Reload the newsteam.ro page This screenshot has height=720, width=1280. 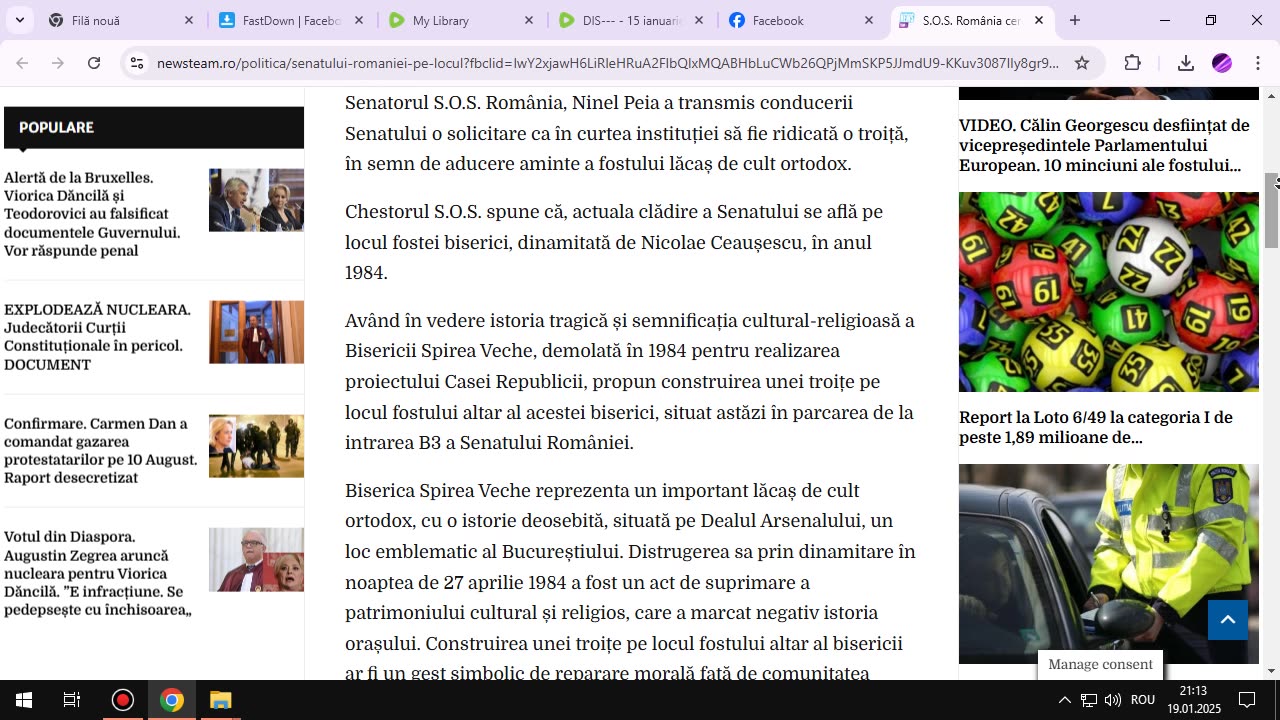(x=94, y=63)
